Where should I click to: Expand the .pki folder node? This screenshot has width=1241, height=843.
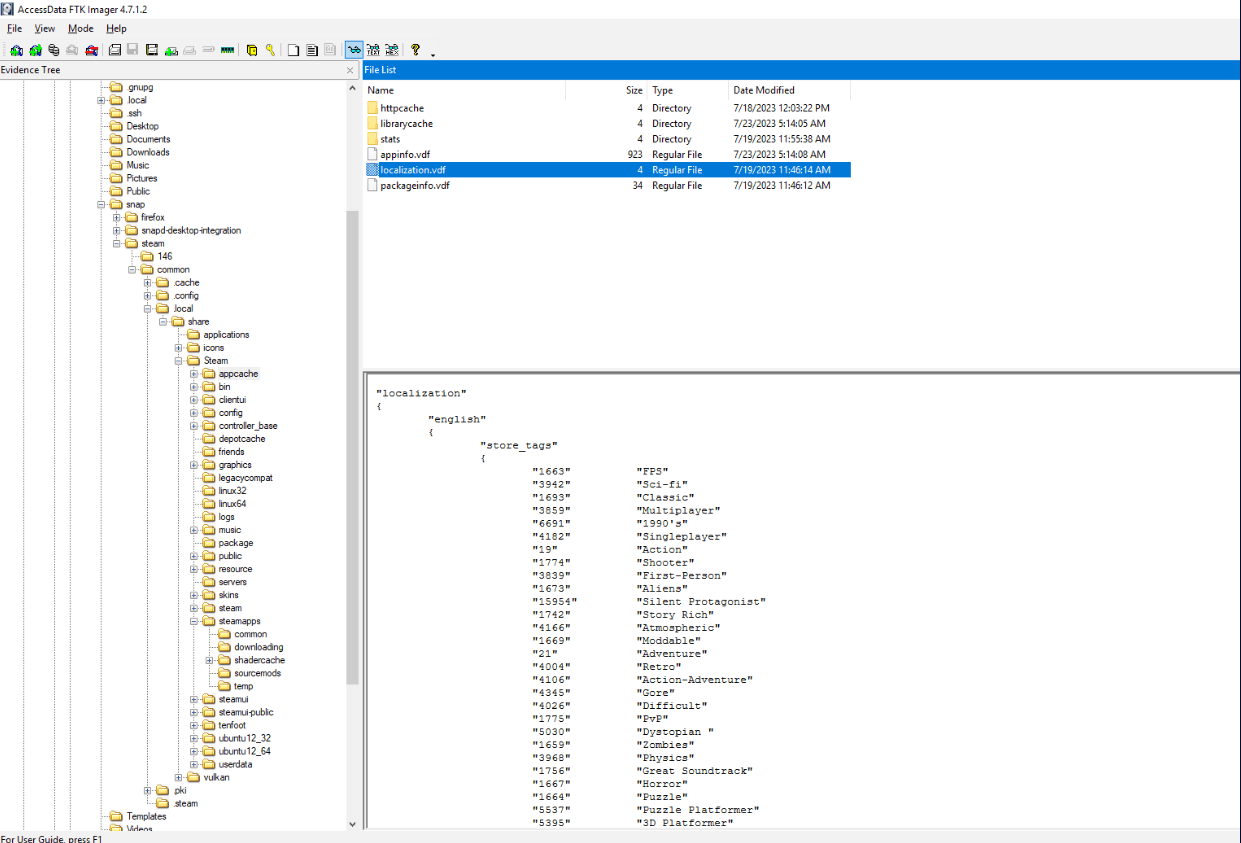point(148,789)
